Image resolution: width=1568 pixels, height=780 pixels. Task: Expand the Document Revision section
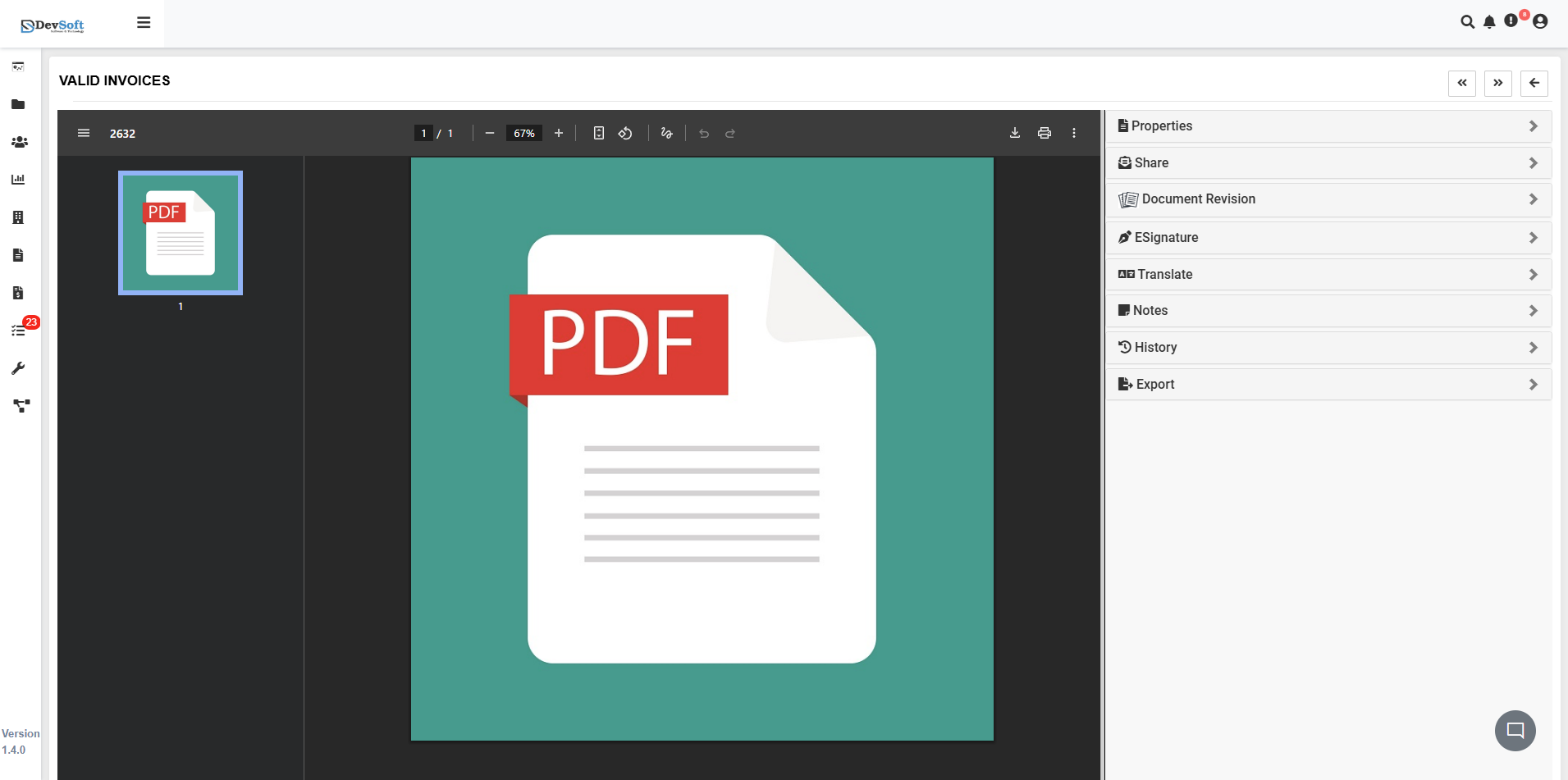1327,198
